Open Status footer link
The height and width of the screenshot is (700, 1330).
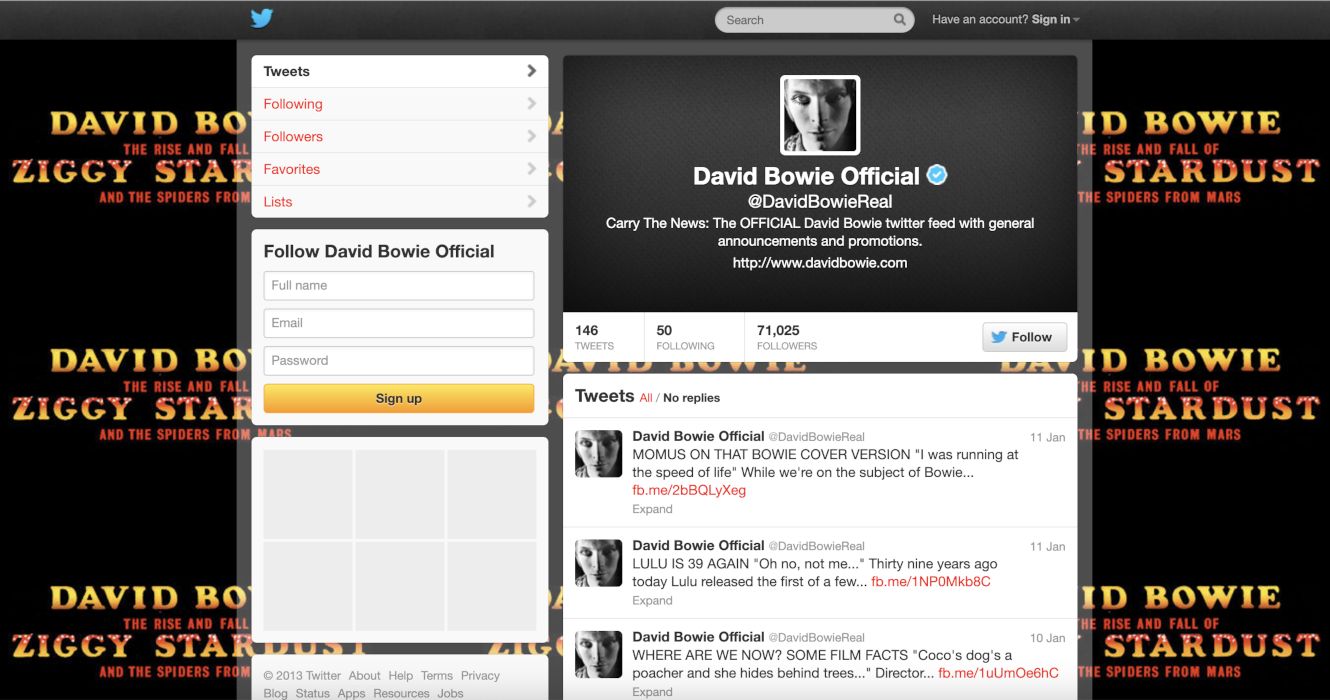[x=312, y=693]
